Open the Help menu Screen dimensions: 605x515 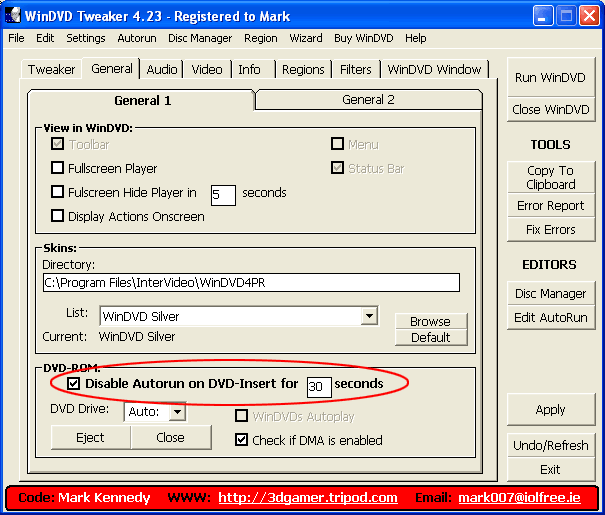point(416,38)
